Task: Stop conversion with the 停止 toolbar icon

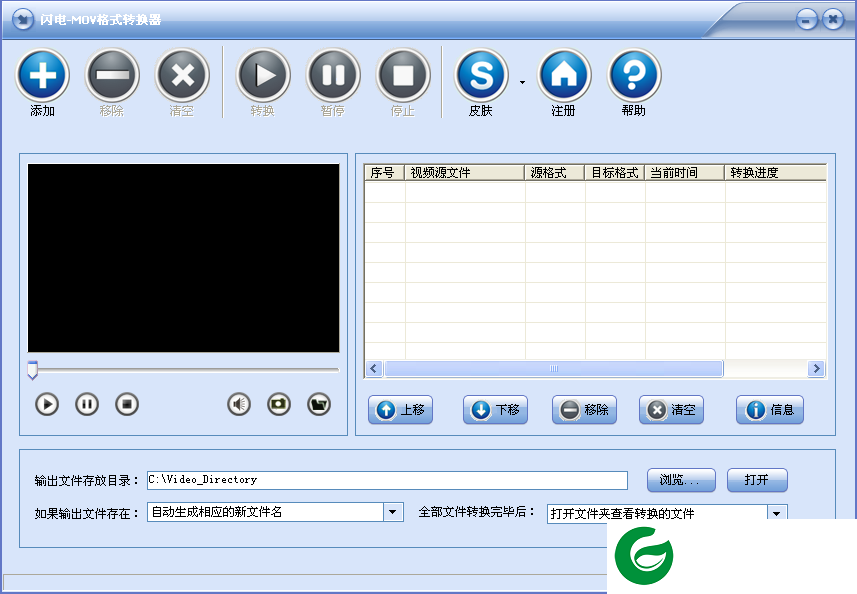Action: point(403,75)
